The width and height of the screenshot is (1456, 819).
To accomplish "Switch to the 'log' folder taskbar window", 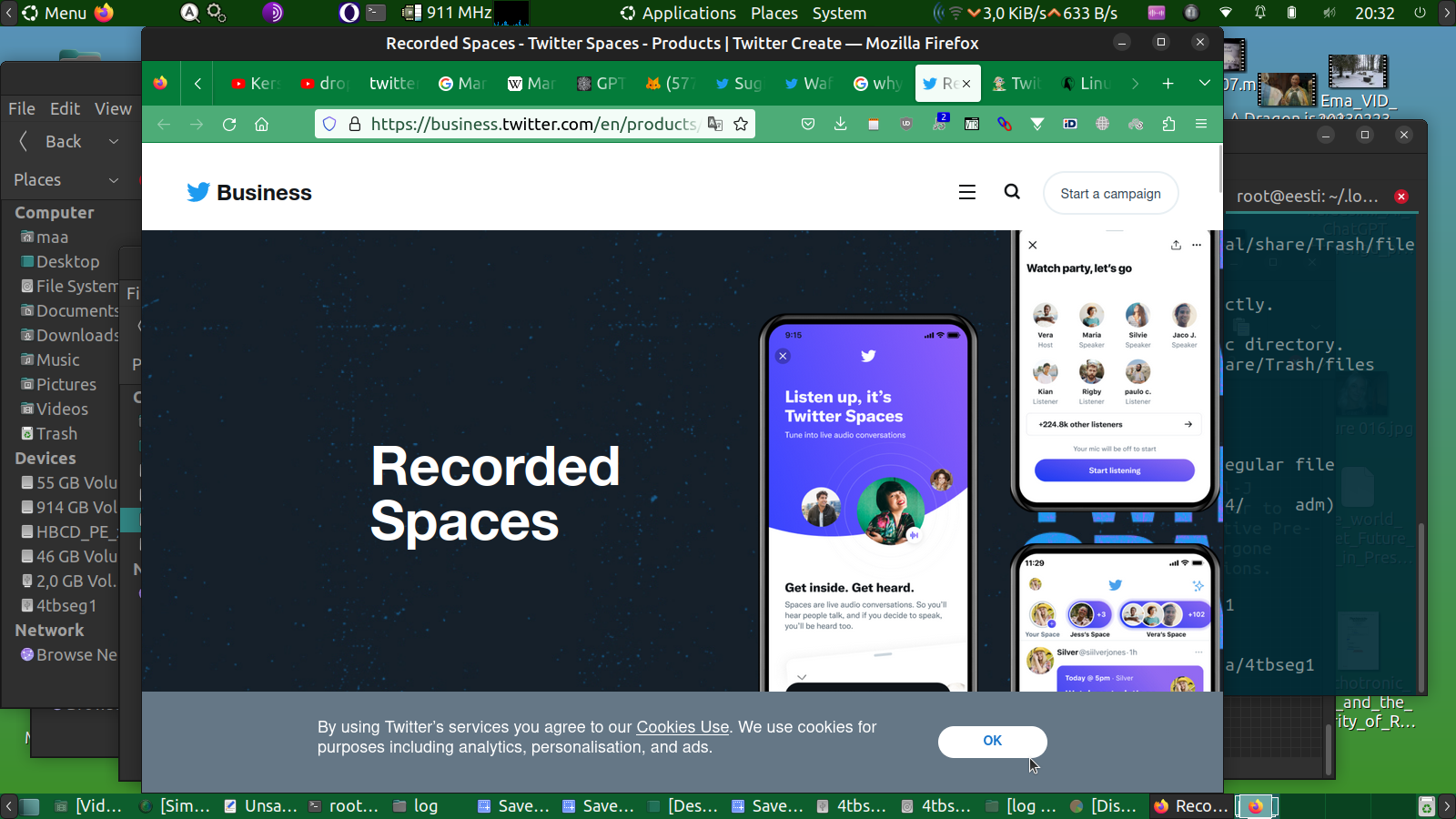I will (416, 806).
